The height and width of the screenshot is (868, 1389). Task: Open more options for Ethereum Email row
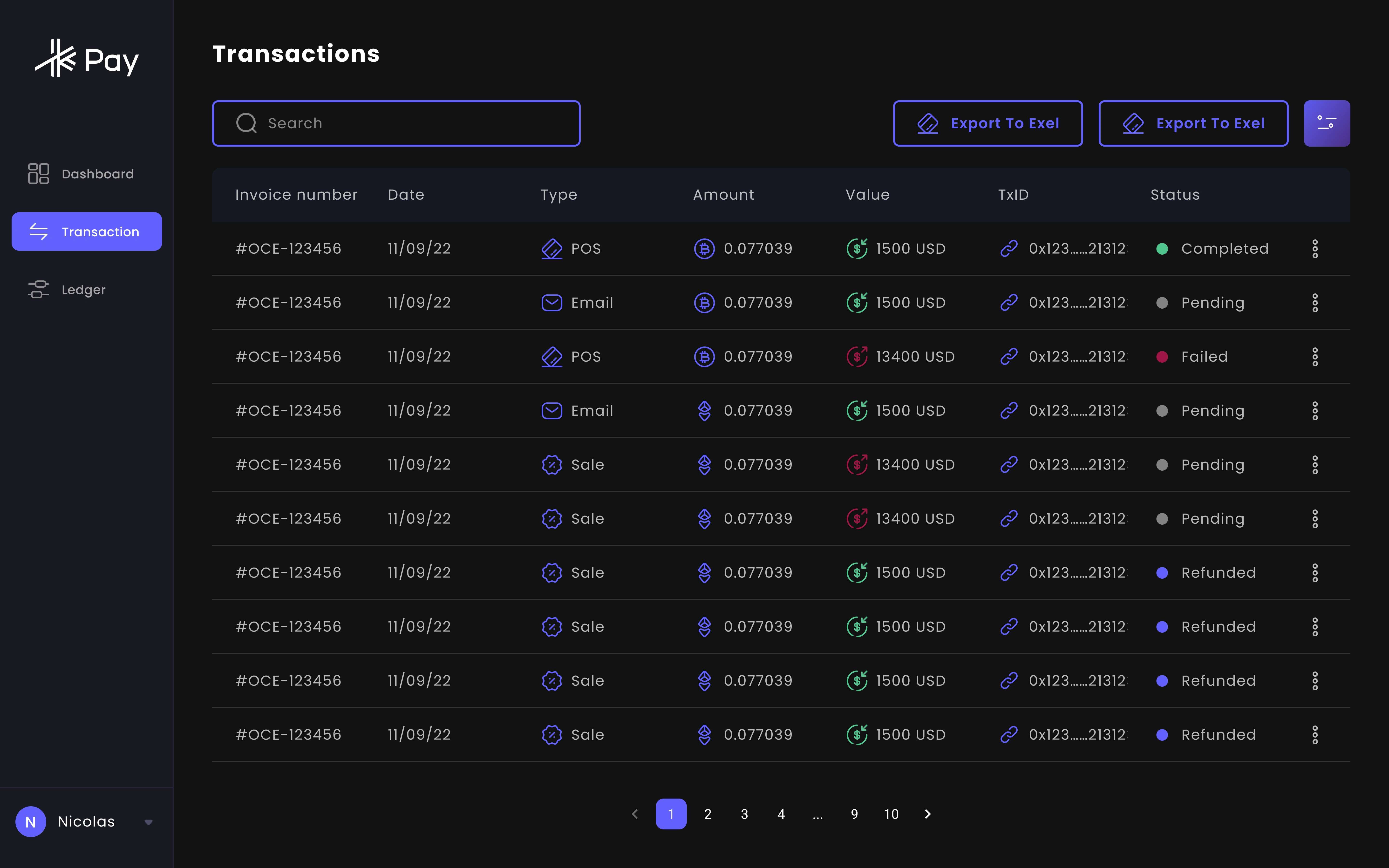[1314, 410]
